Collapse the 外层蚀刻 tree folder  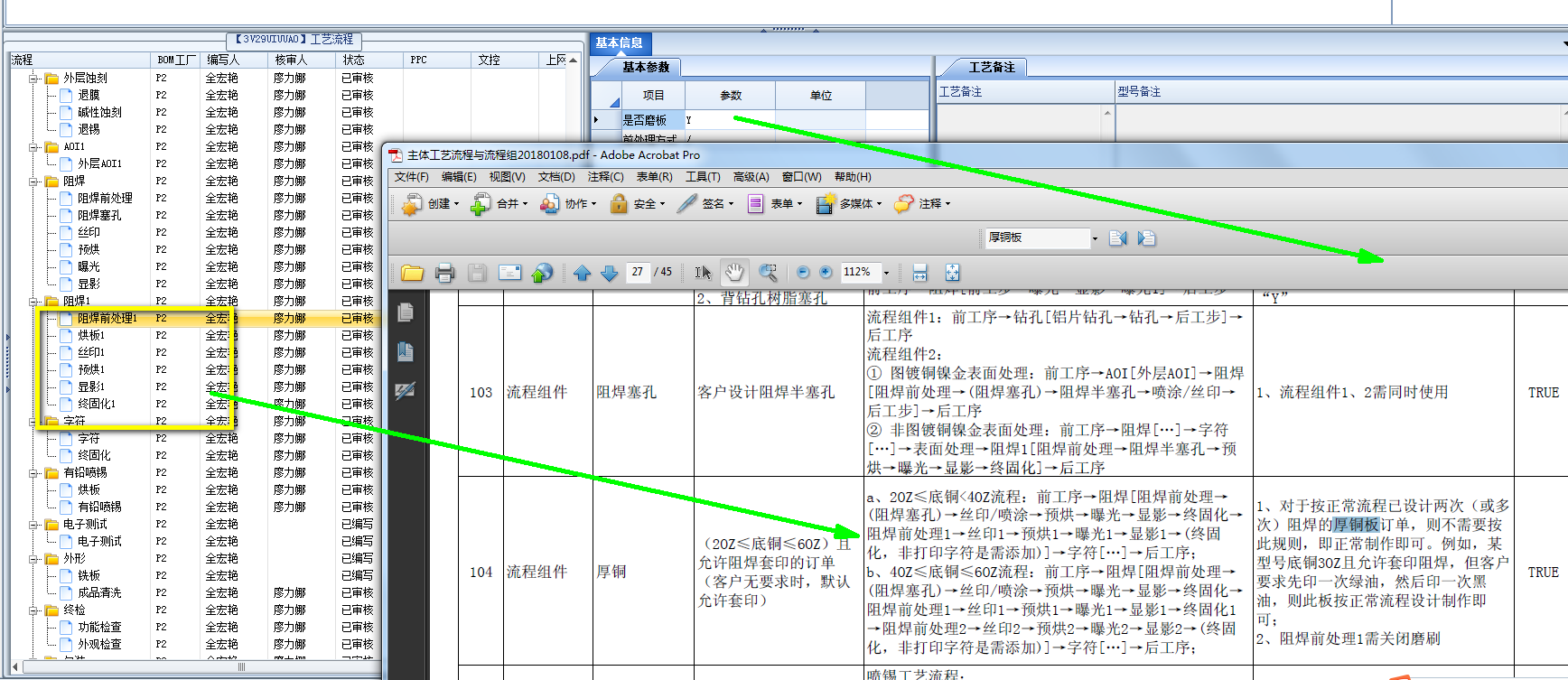33,79
